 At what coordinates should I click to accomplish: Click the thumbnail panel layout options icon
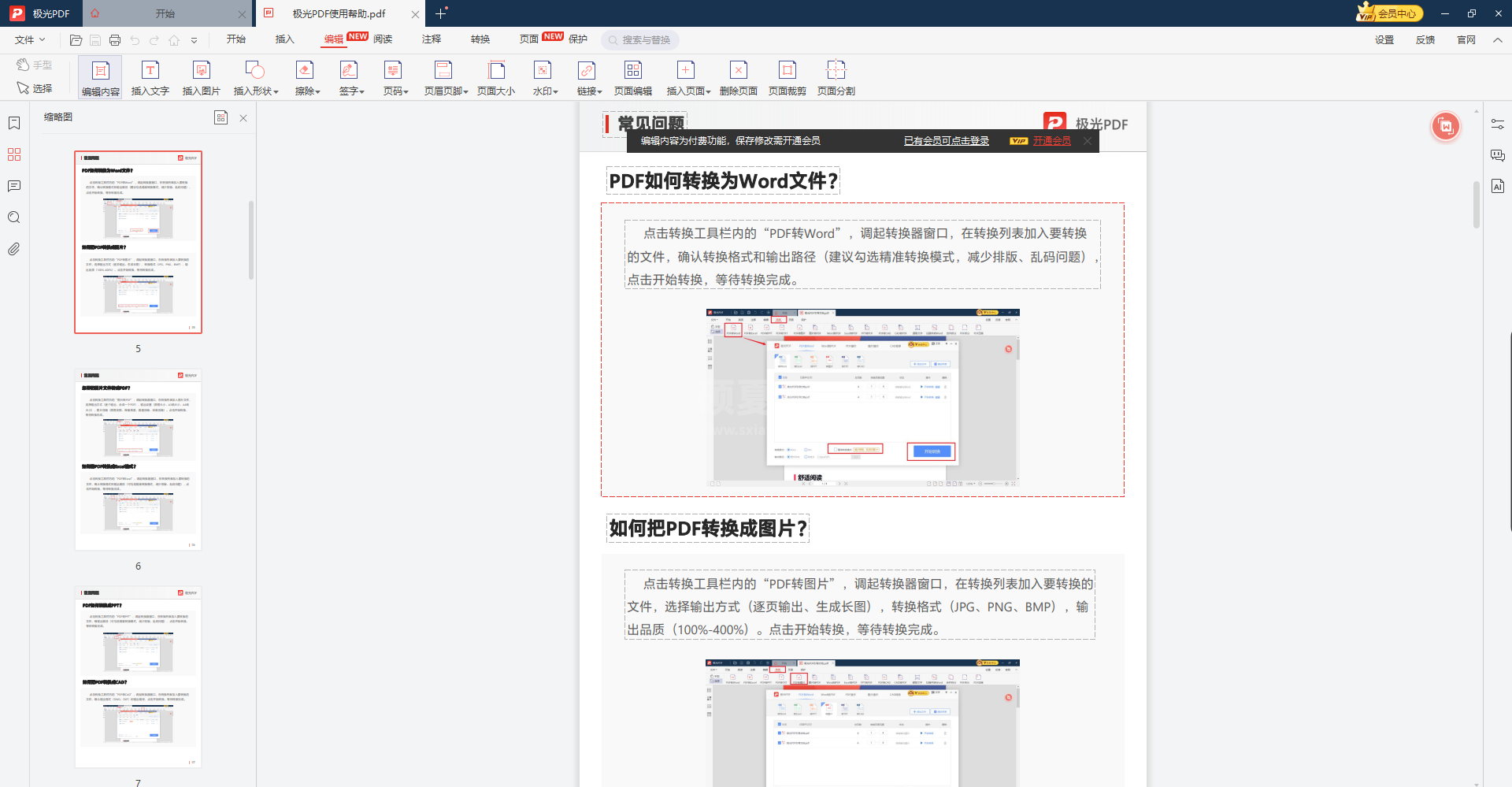[221, 117]
